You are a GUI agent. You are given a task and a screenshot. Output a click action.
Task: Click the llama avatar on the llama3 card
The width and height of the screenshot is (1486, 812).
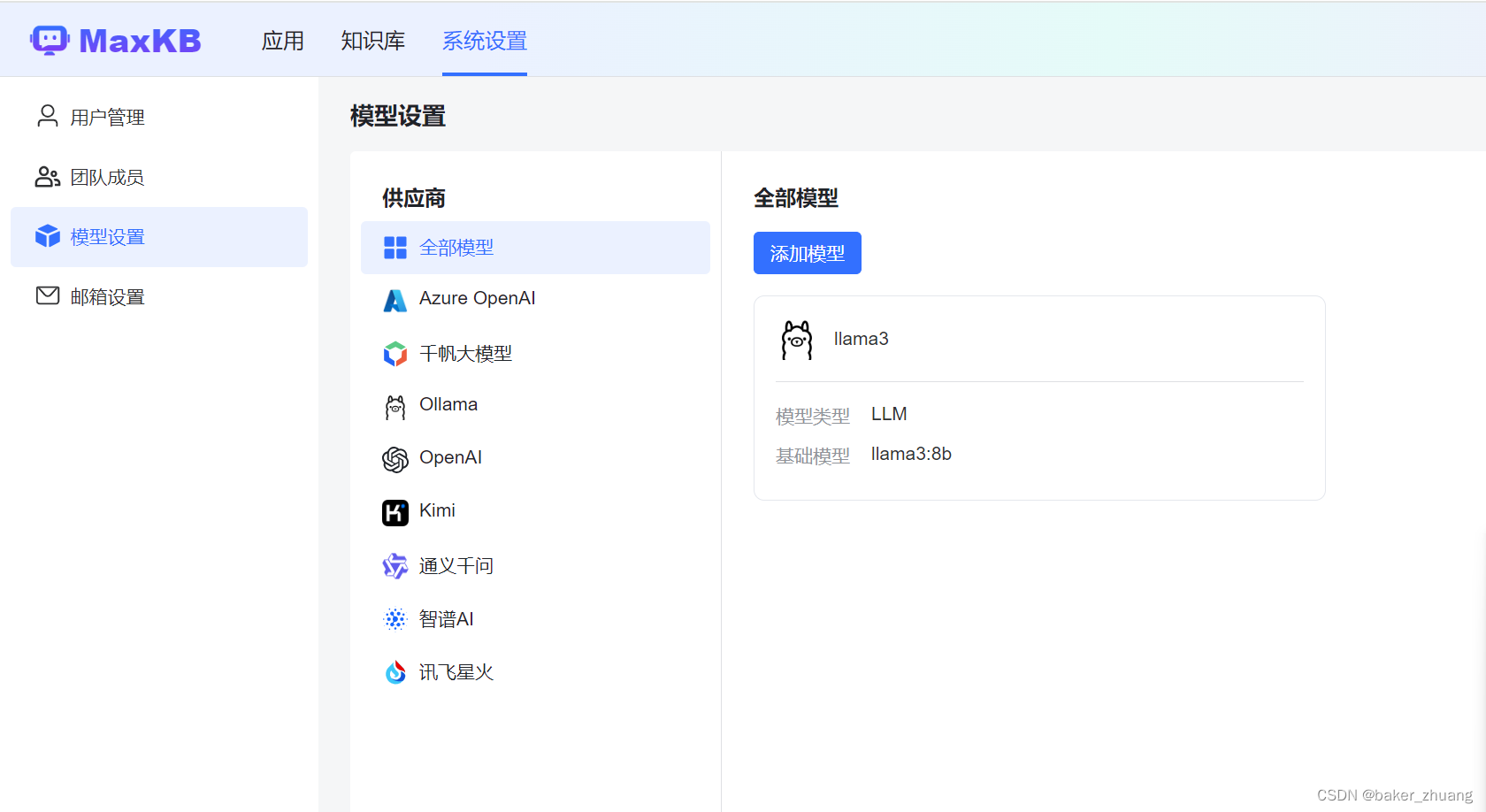[x=796, y=339]
